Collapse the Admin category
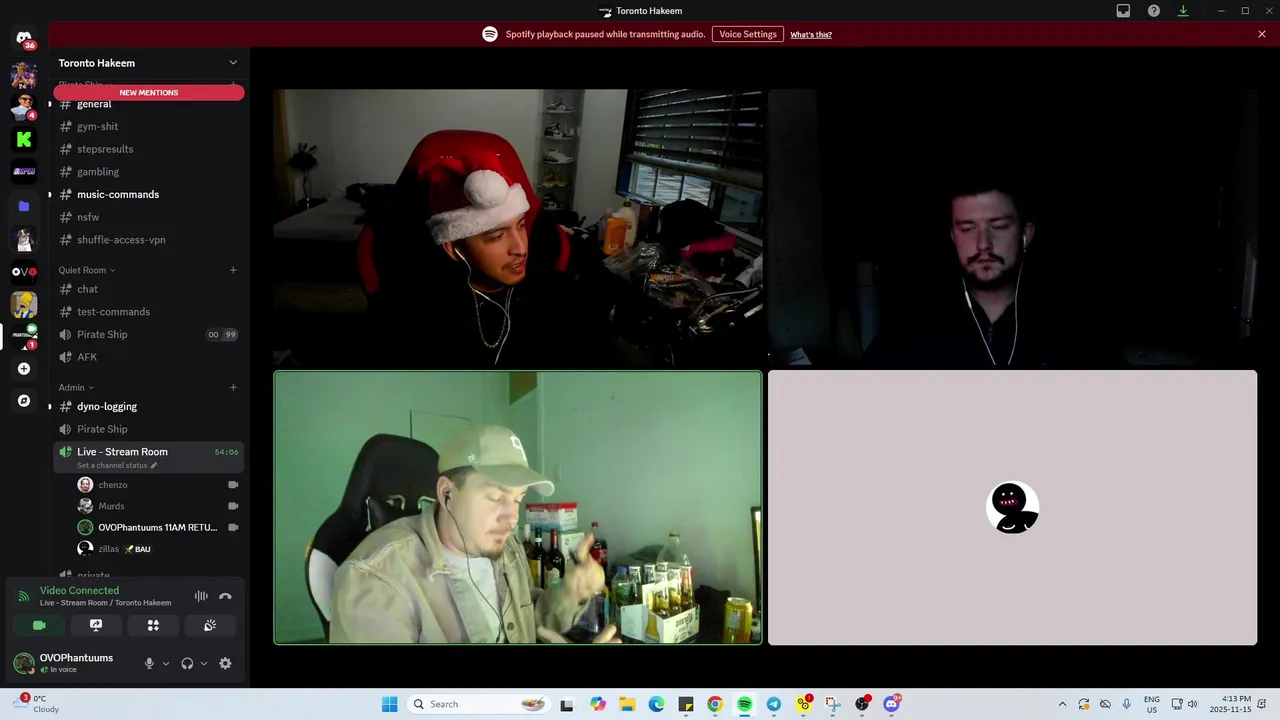The width and height of the screenshot is (1280, 720). click(76, 387)
